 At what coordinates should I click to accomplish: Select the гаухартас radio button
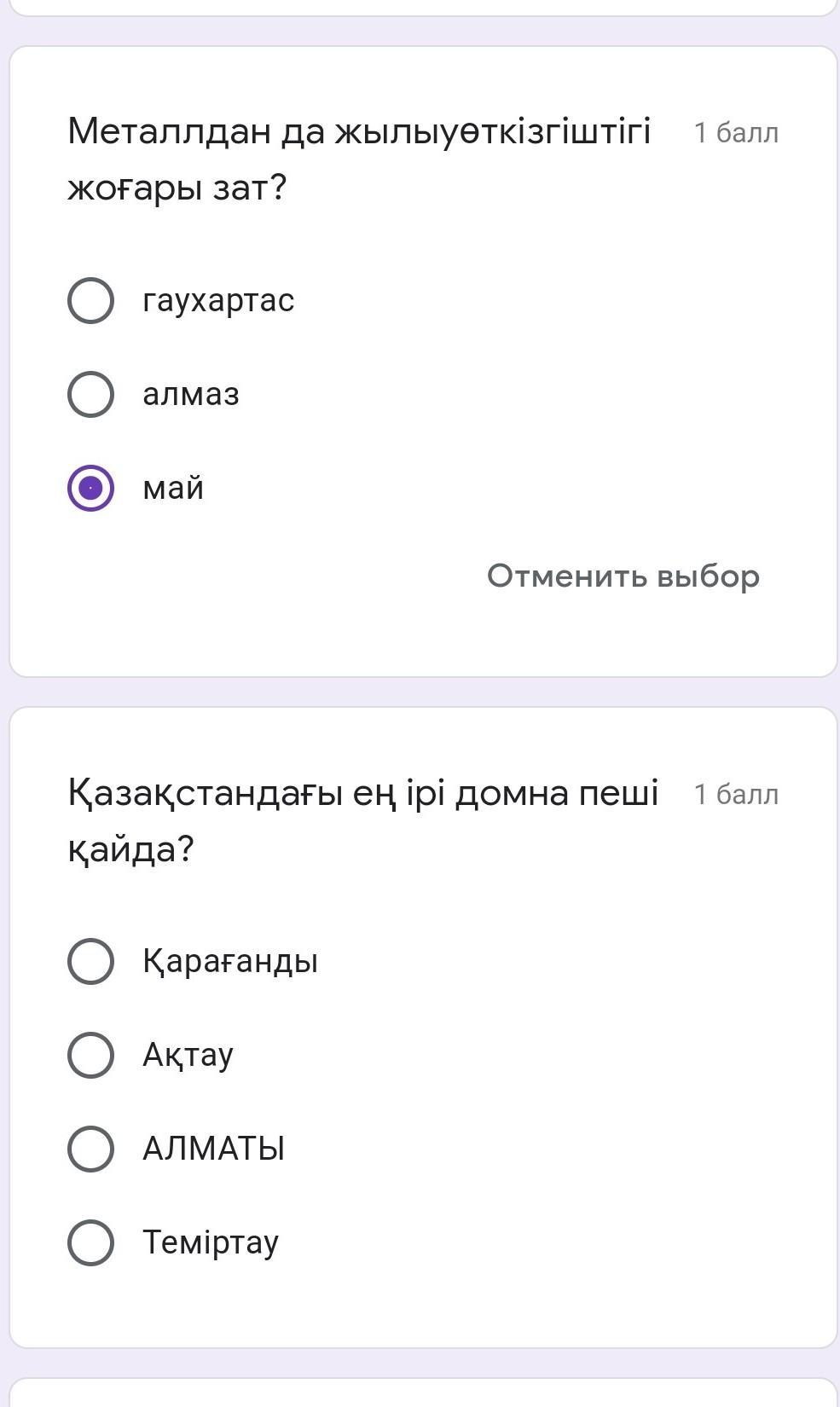point(90,300)
